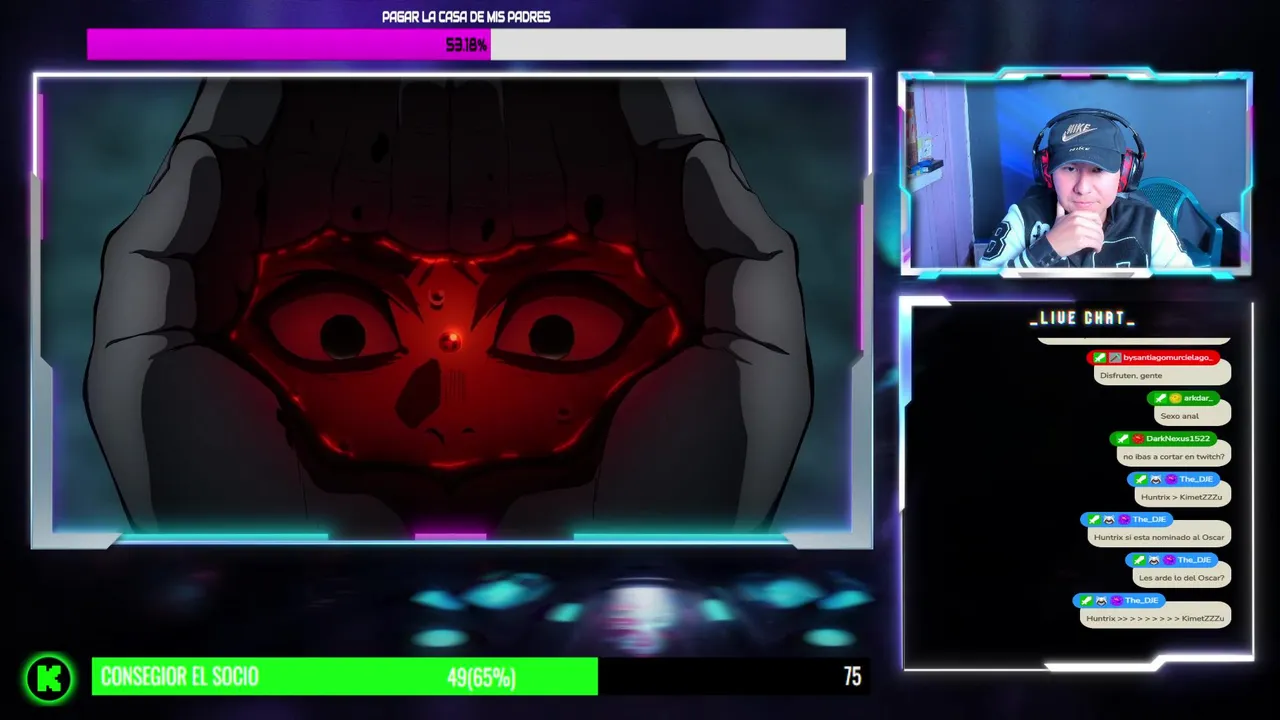The image size is (1280, 720).
Task: Click the 'Les arde lo del Oscar?' message
Action: pyautogui.click(x=1180, y=578)
